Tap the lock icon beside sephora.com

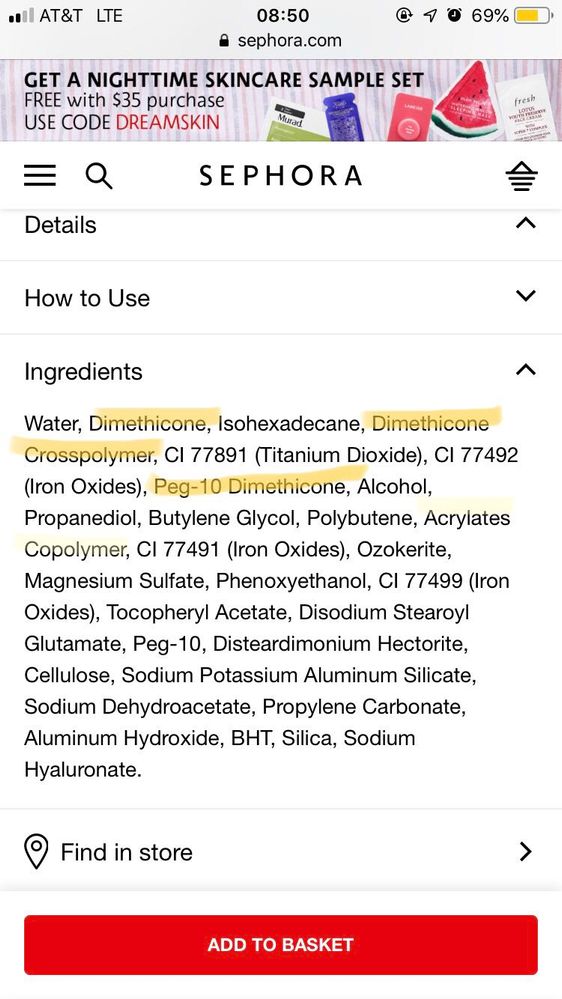pyautogui.click(x=224, y=41)
